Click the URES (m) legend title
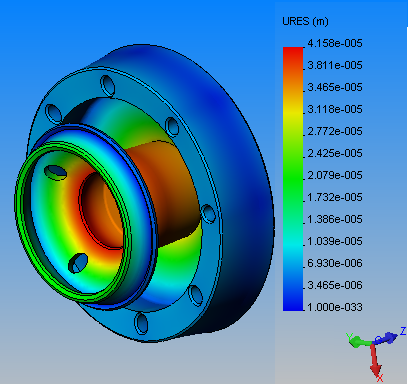 (x=305, y=22)
